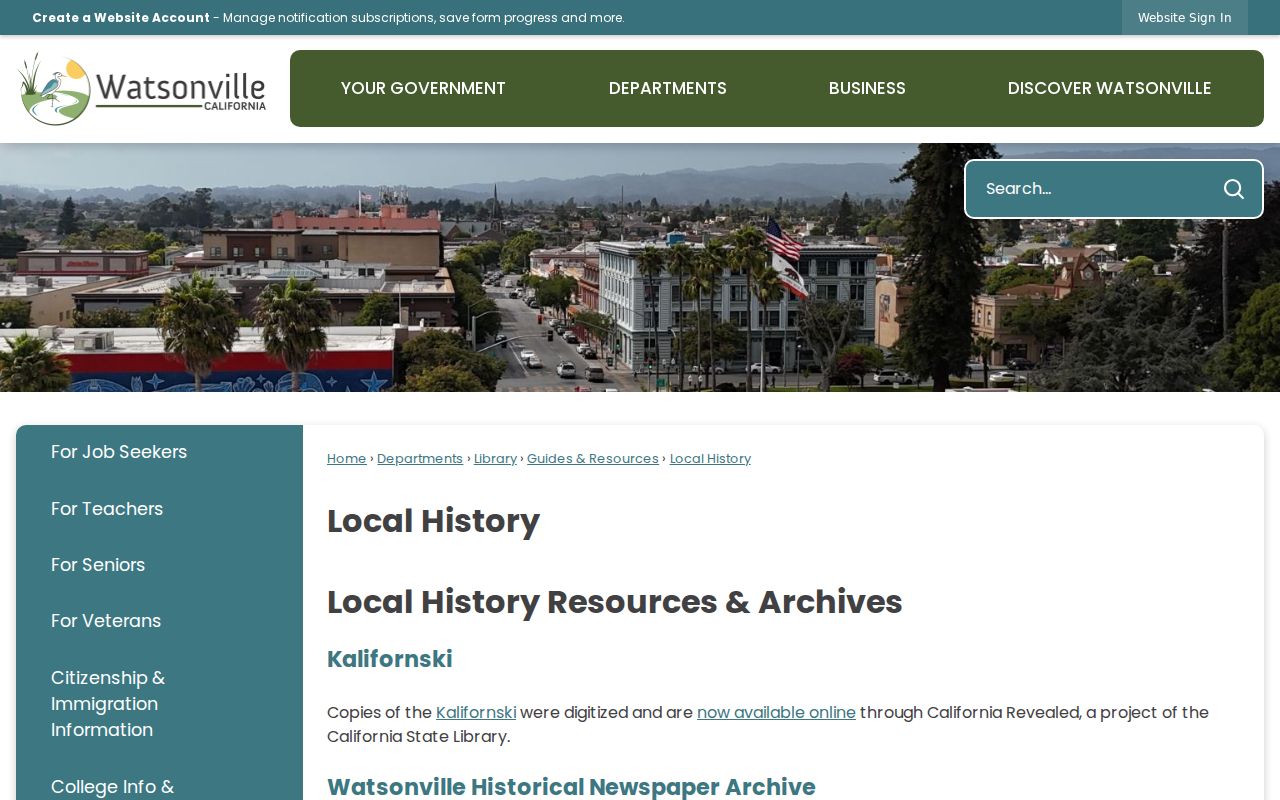
Task: Open the now available online link
Action: [x=776, y=713]
